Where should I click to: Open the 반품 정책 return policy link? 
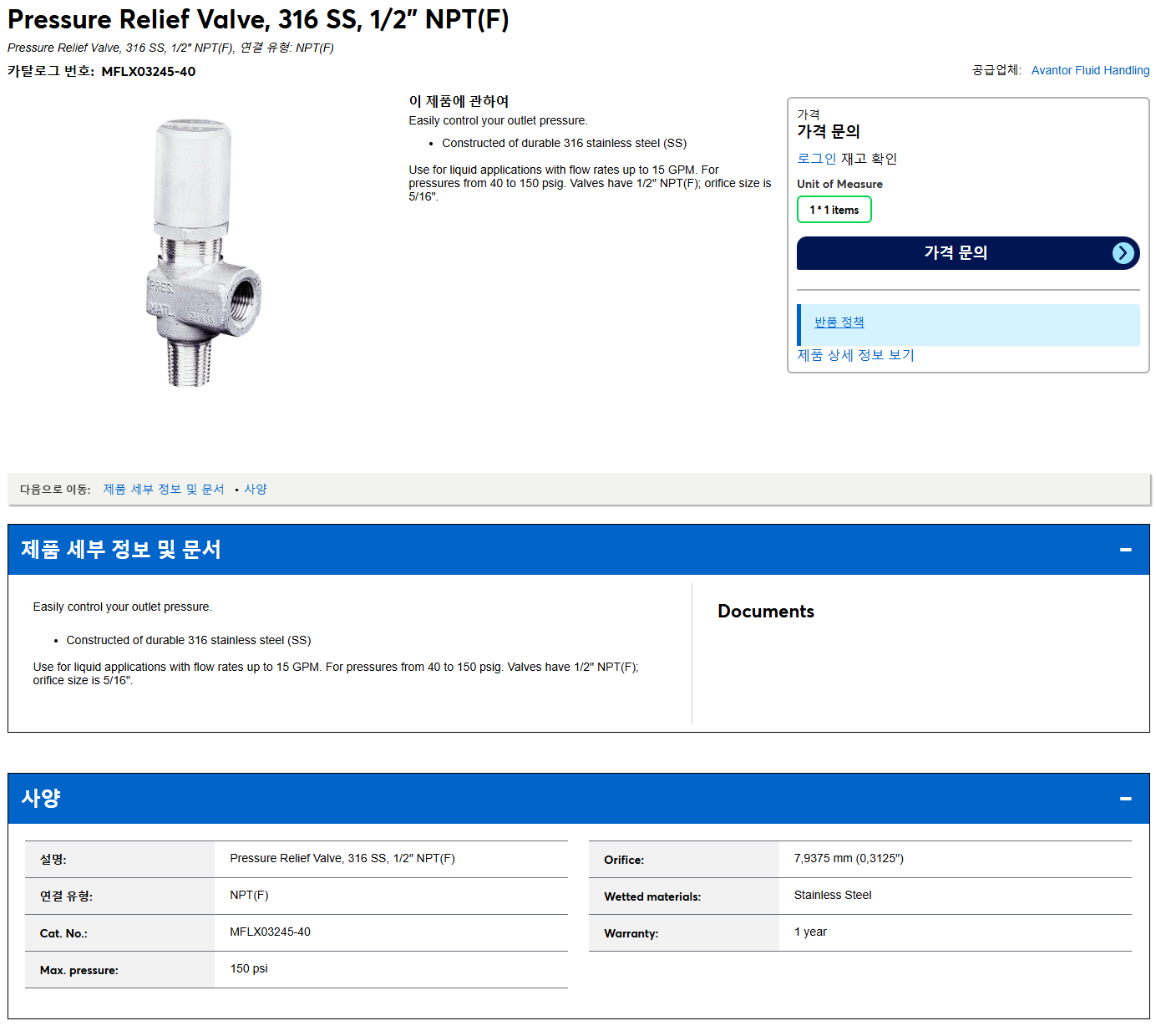(839, 322)
